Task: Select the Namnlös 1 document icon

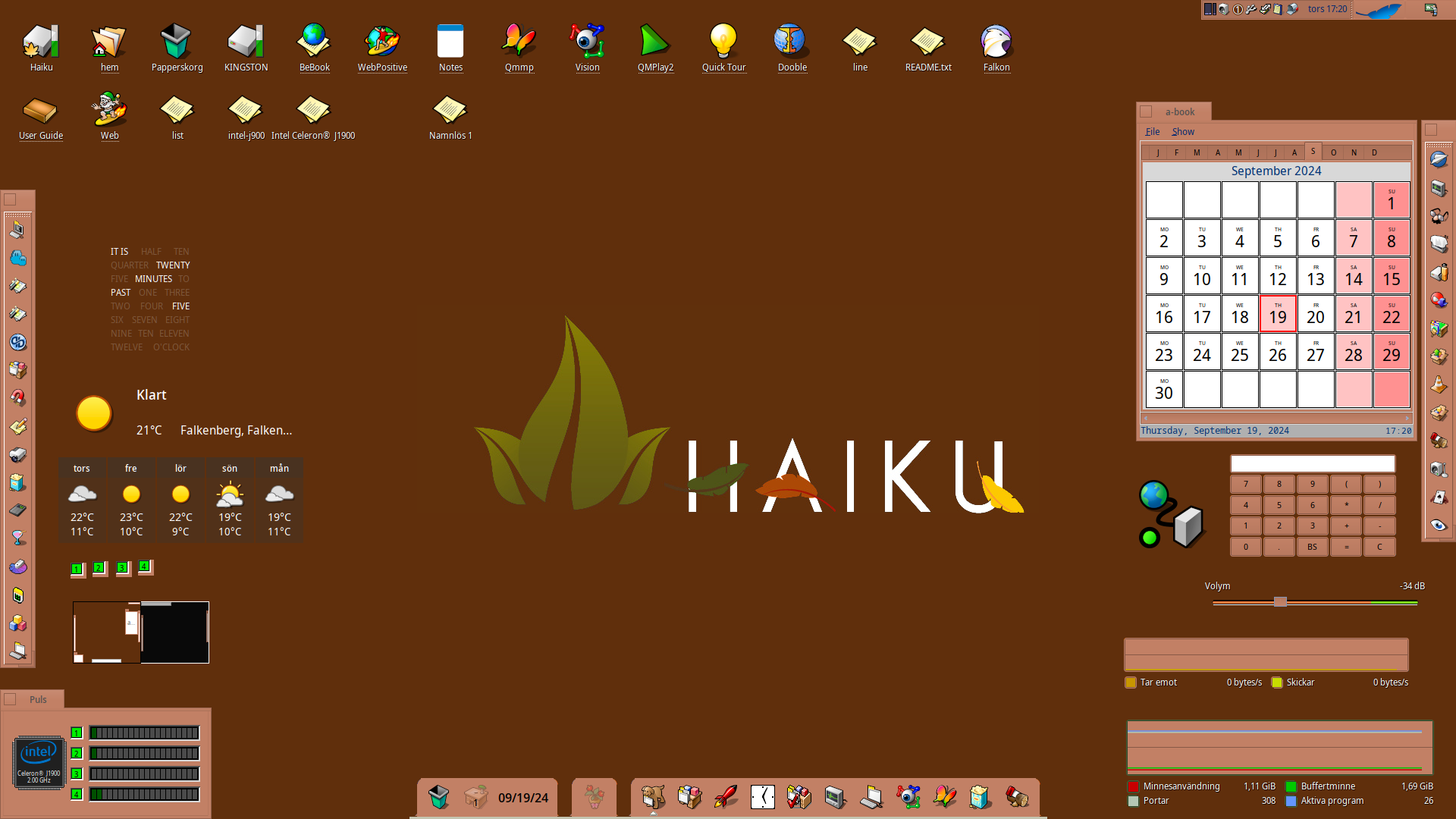Action: click(450, 111)
